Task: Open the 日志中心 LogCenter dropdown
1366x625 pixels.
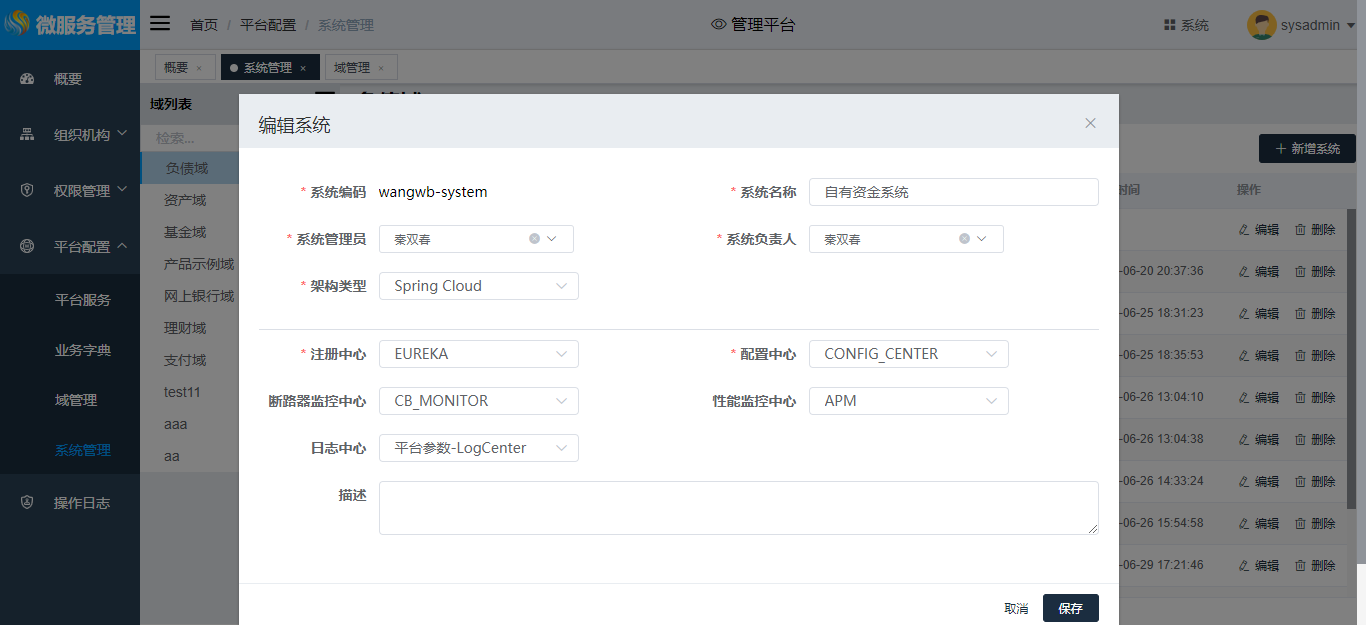Action: tap(478, 448)
